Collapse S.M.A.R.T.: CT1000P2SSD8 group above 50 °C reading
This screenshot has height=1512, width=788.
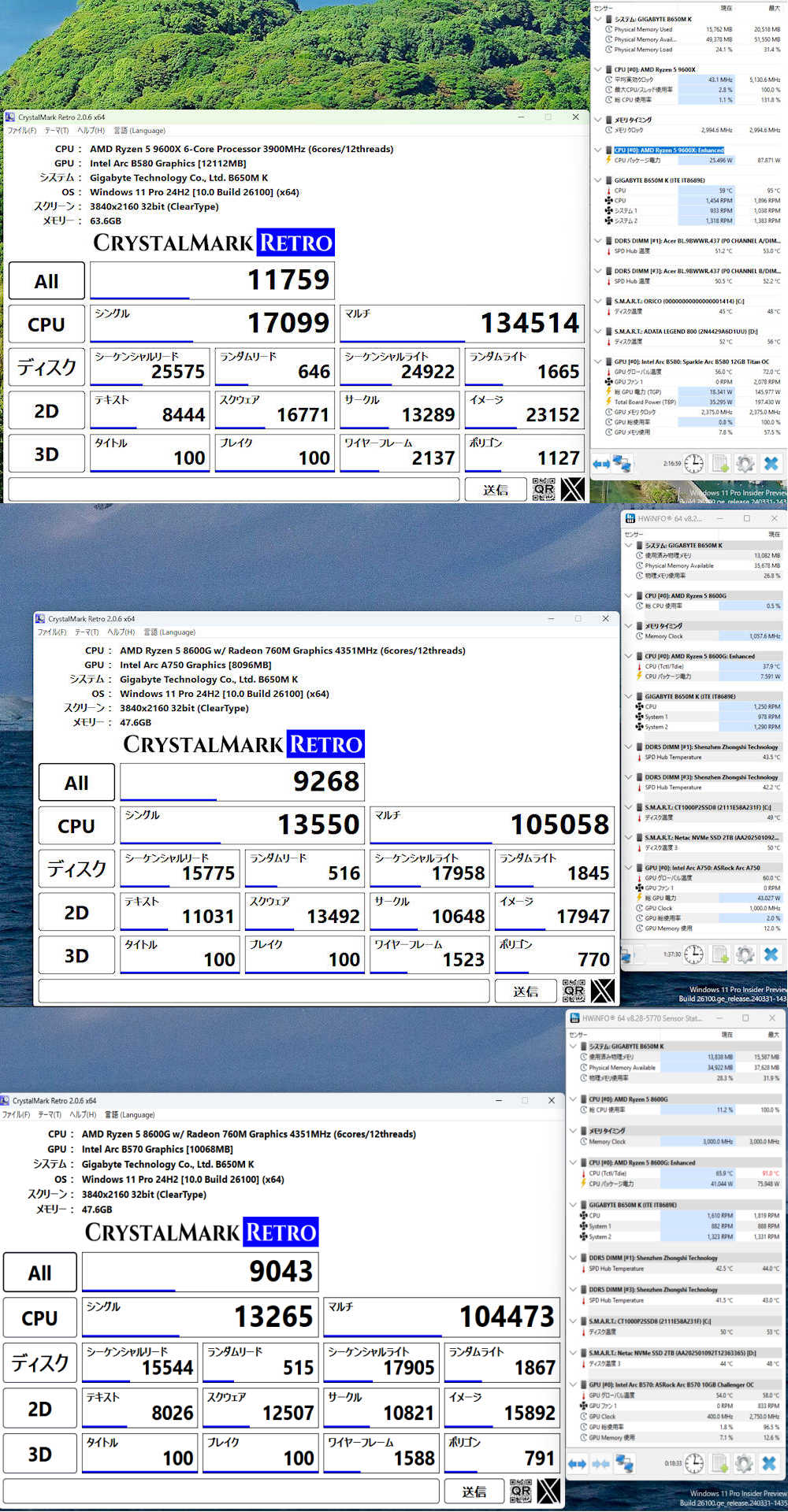click(573, 1321)
